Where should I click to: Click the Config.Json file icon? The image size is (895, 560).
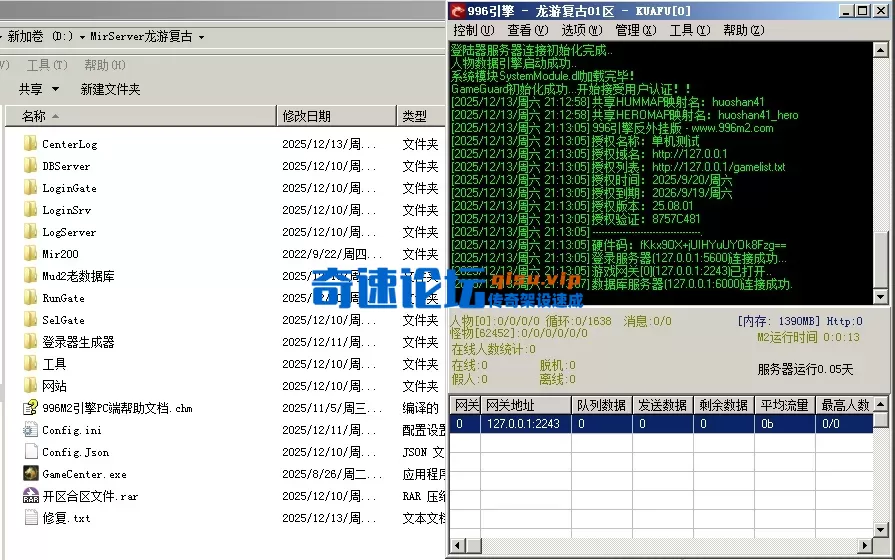(30, 451)
